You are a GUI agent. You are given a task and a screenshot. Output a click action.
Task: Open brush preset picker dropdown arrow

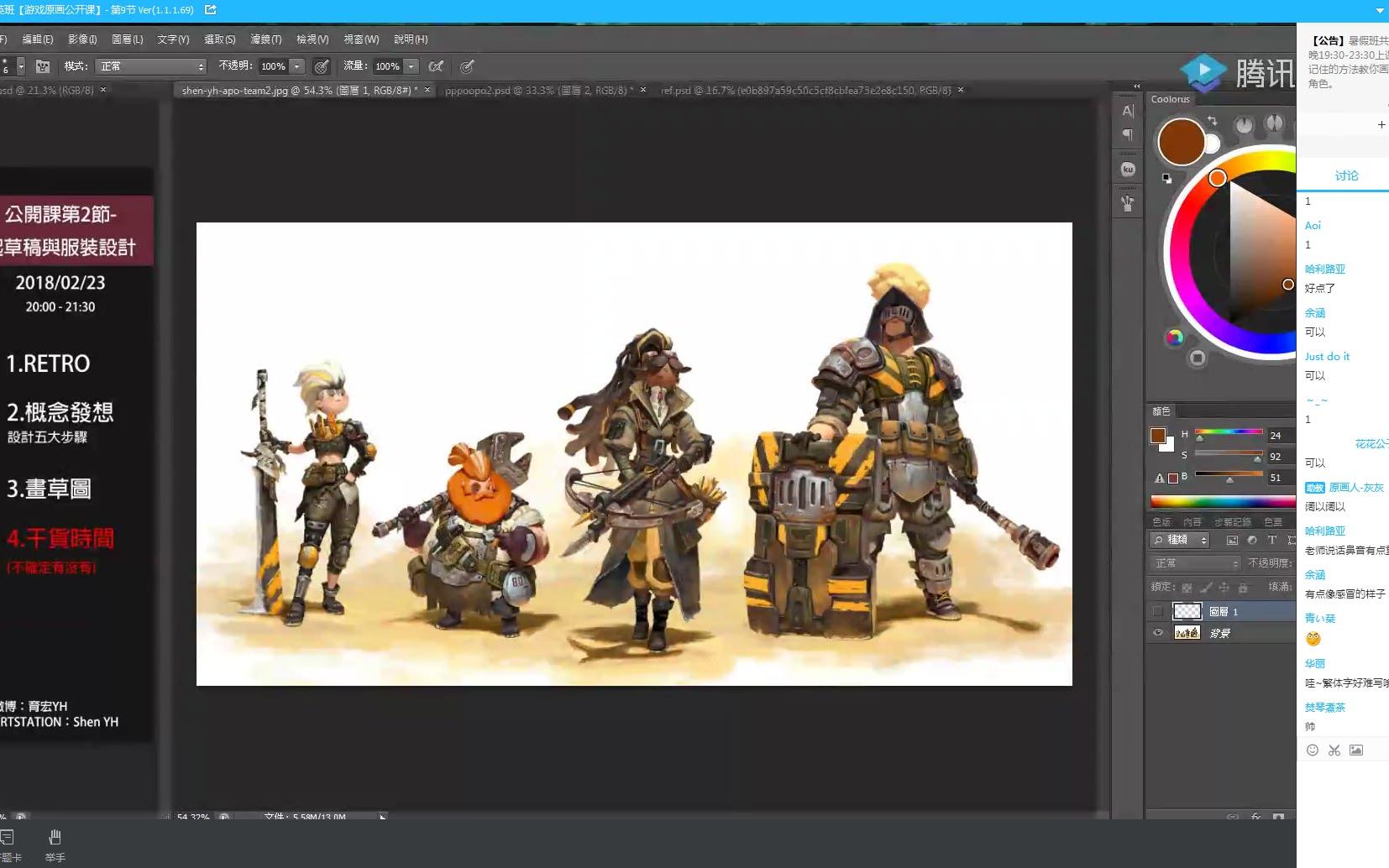(21, 66)
